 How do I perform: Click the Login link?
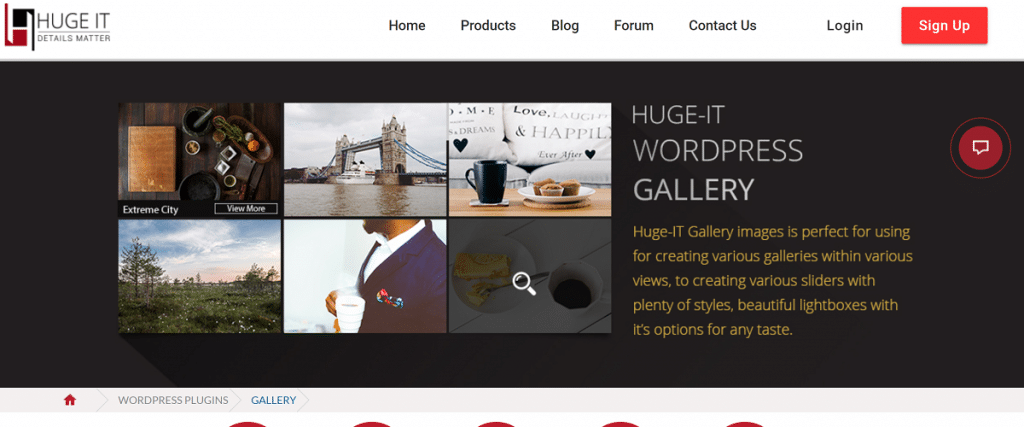pyautogui.click(x=844, y=25)
